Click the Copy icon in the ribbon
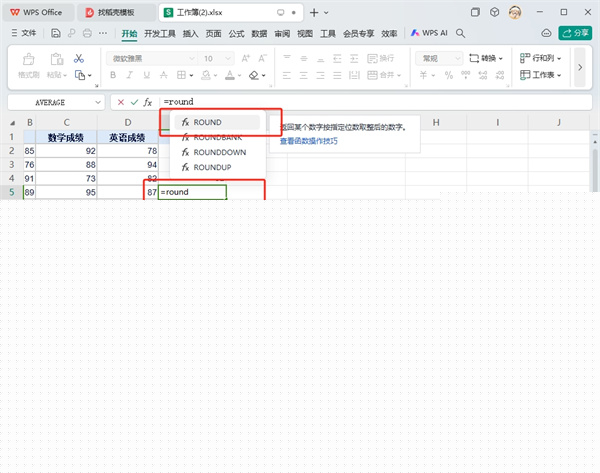600x473 pixels. pyautogui.click(x=80, y=75)
